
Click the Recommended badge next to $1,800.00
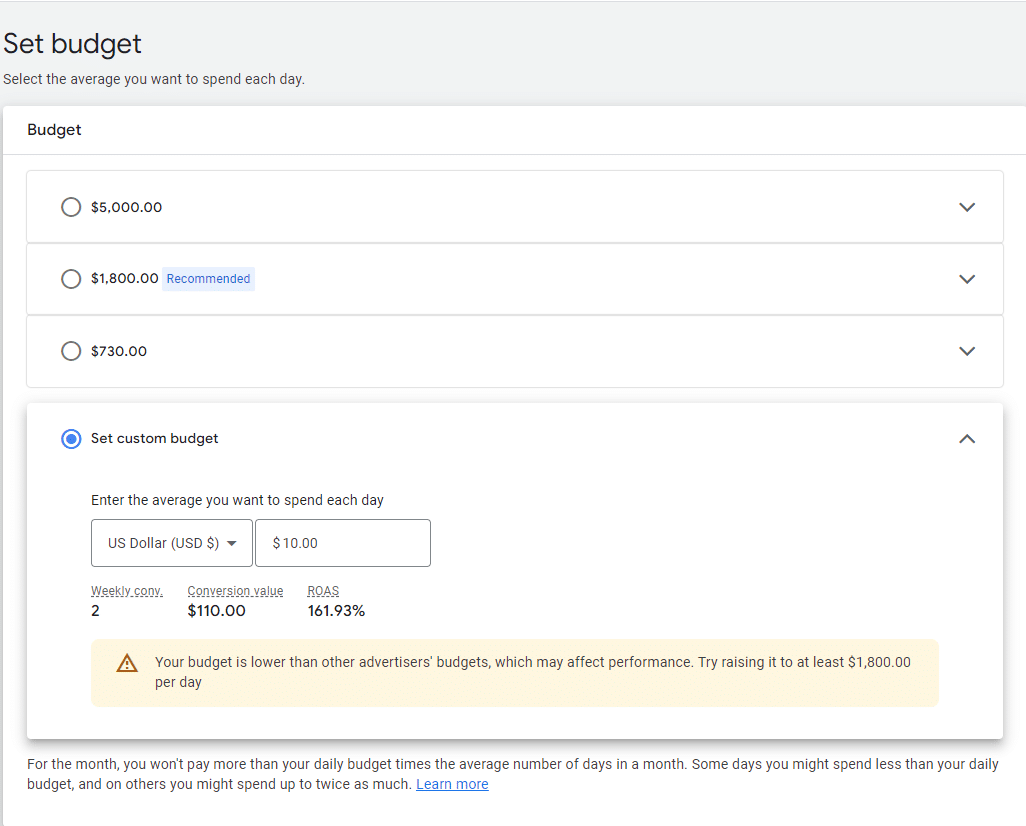point(208,279)
